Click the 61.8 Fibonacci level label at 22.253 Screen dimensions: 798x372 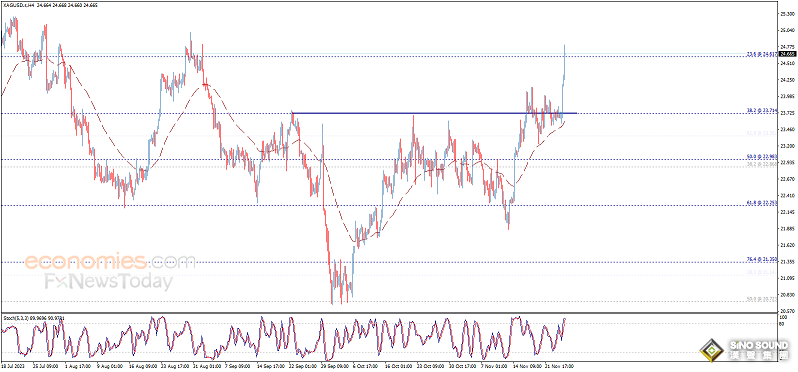click(761, 203)
